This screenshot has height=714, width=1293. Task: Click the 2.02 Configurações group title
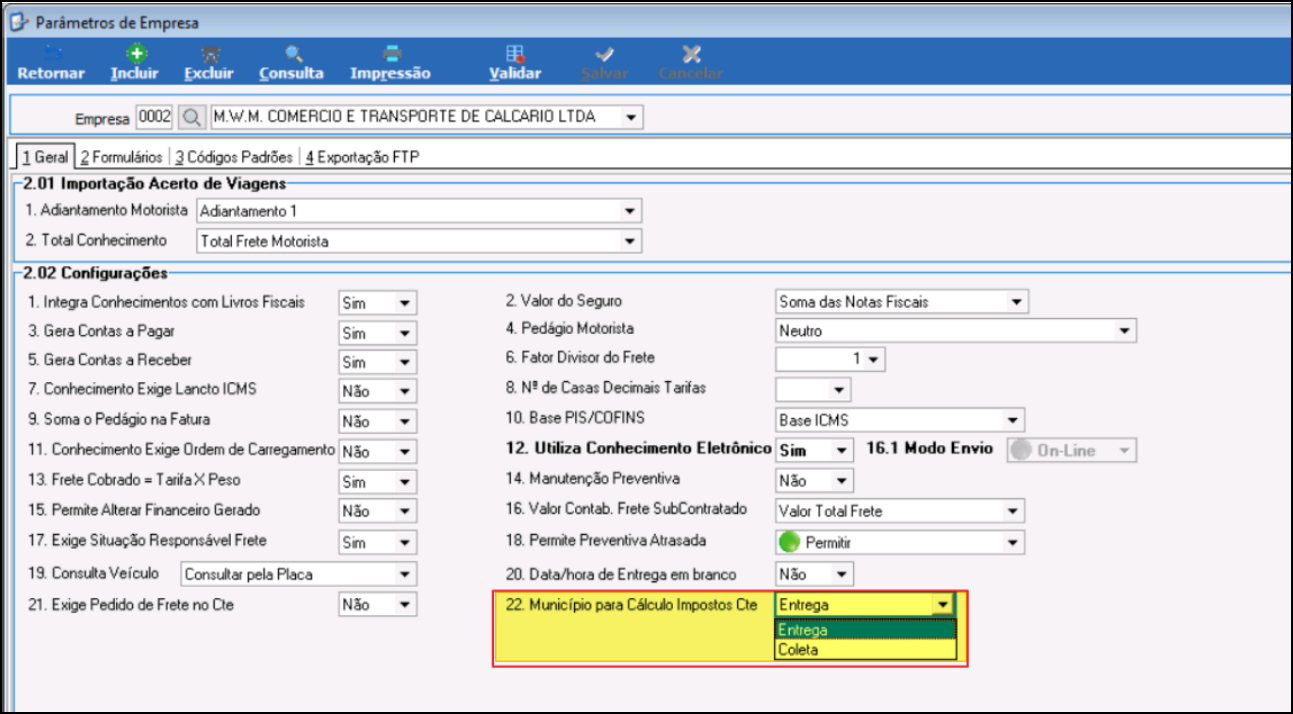93,273
